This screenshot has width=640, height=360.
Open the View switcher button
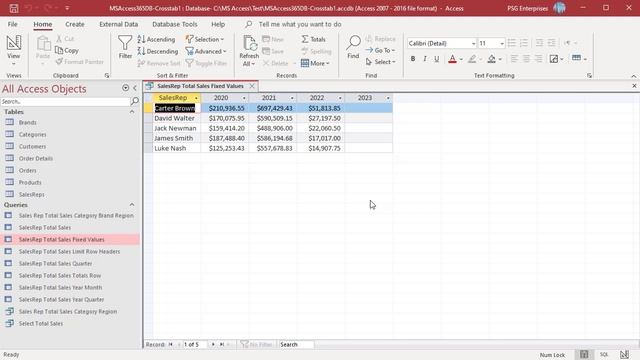[x=13, y=51]
